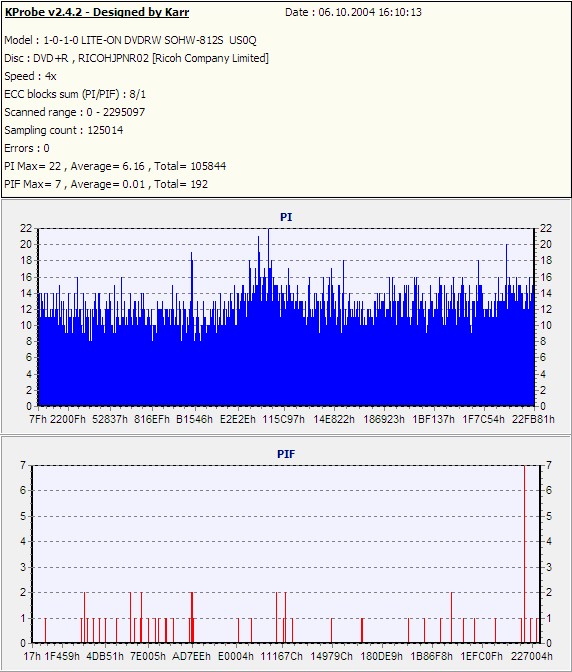Image resolution: width=572 pixels, height=672 pixels.
Task: Click the 20 gridline label on PI left axis
Action: coord(26,244)
